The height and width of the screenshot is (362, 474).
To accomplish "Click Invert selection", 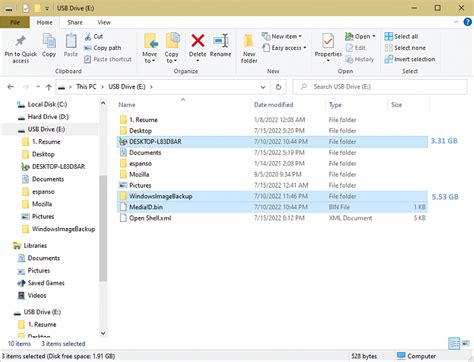I will coord(410,59).
